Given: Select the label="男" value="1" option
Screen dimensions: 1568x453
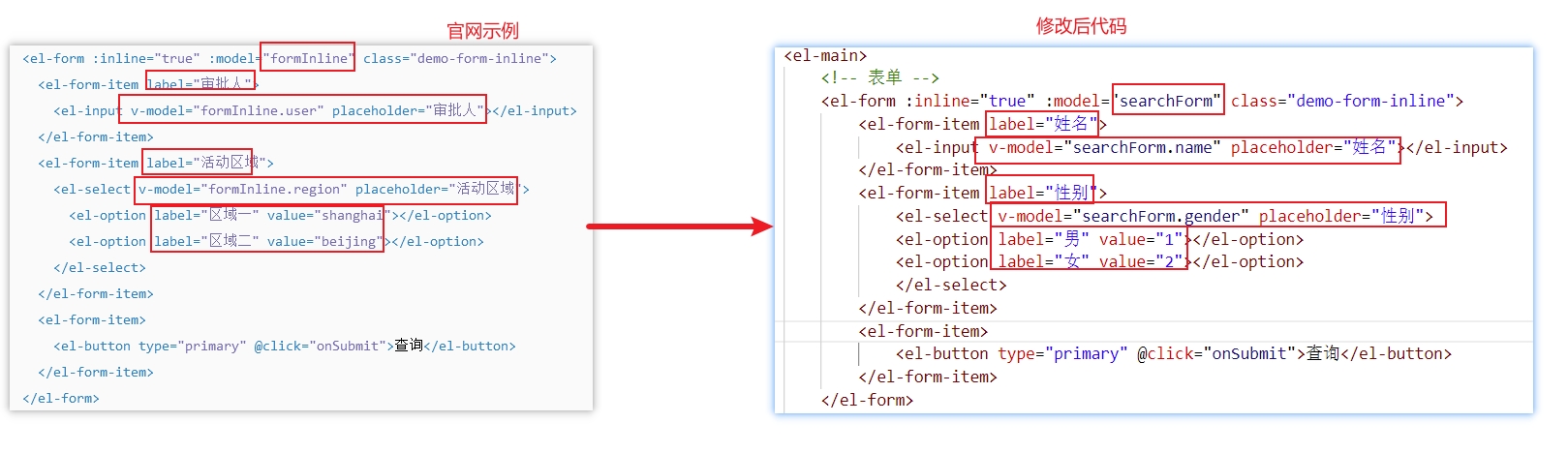Looking at the screenshot, I should [x=1090, y=239].
